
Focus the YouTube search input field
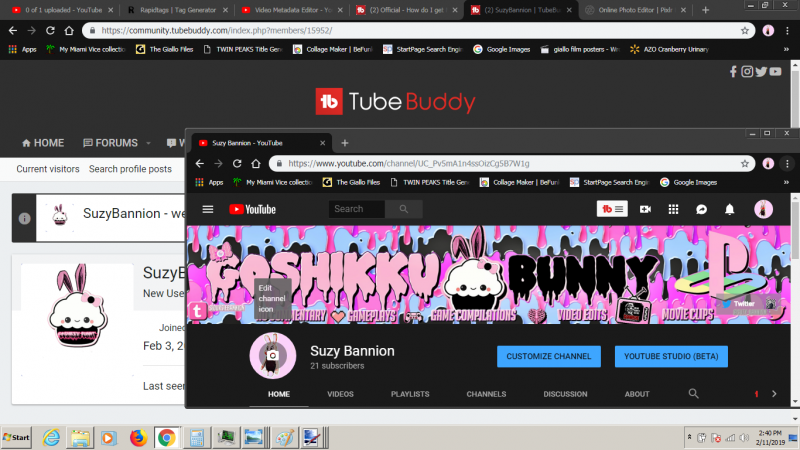pyautogui.click(x=357, y=209)
